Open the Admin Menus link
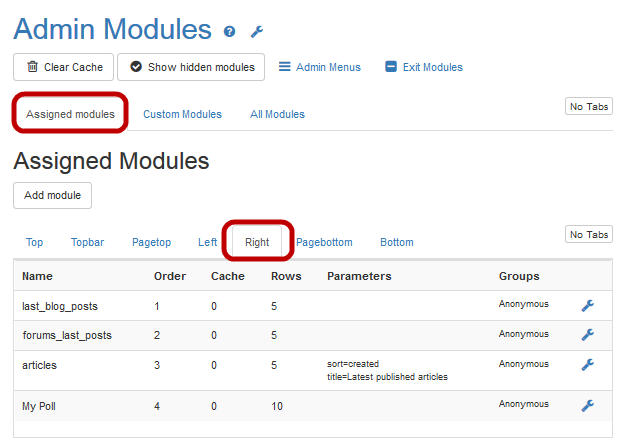This screenshot has width=622, height=444. pos(319,67)
